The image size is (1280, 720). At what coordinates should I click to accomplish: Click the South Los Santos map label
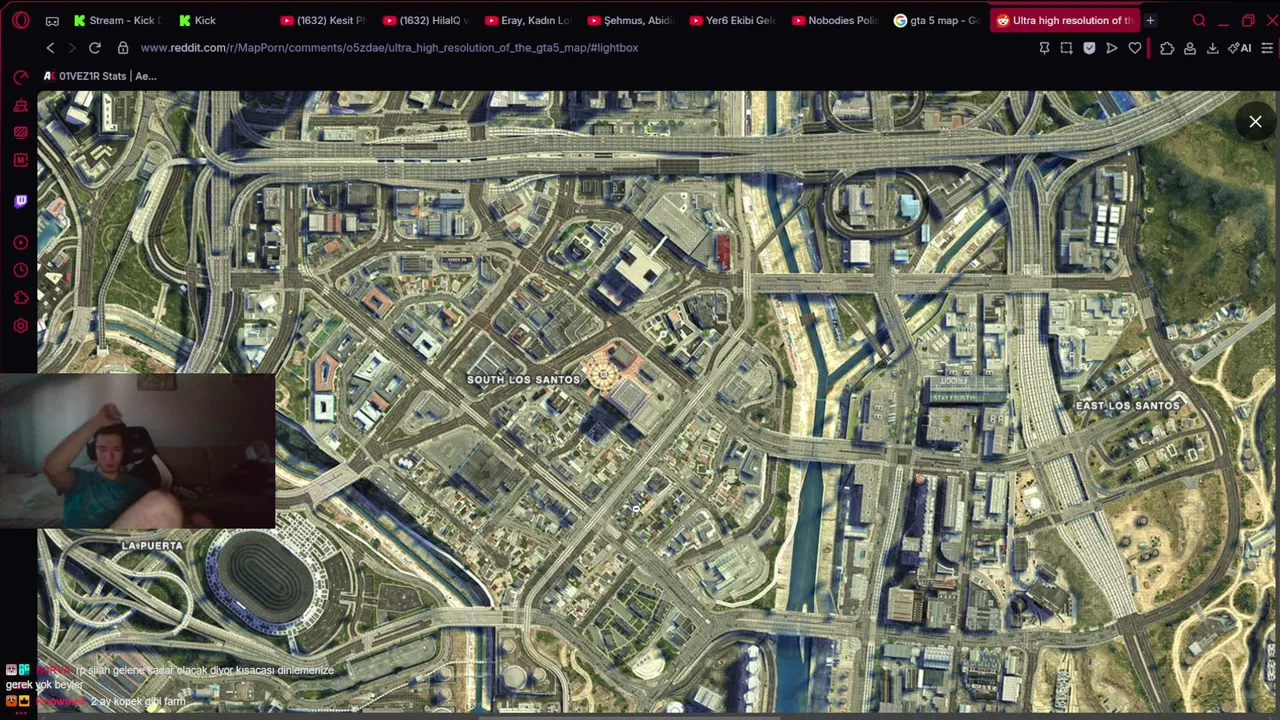pyautogui.click(x=523, y=380)
